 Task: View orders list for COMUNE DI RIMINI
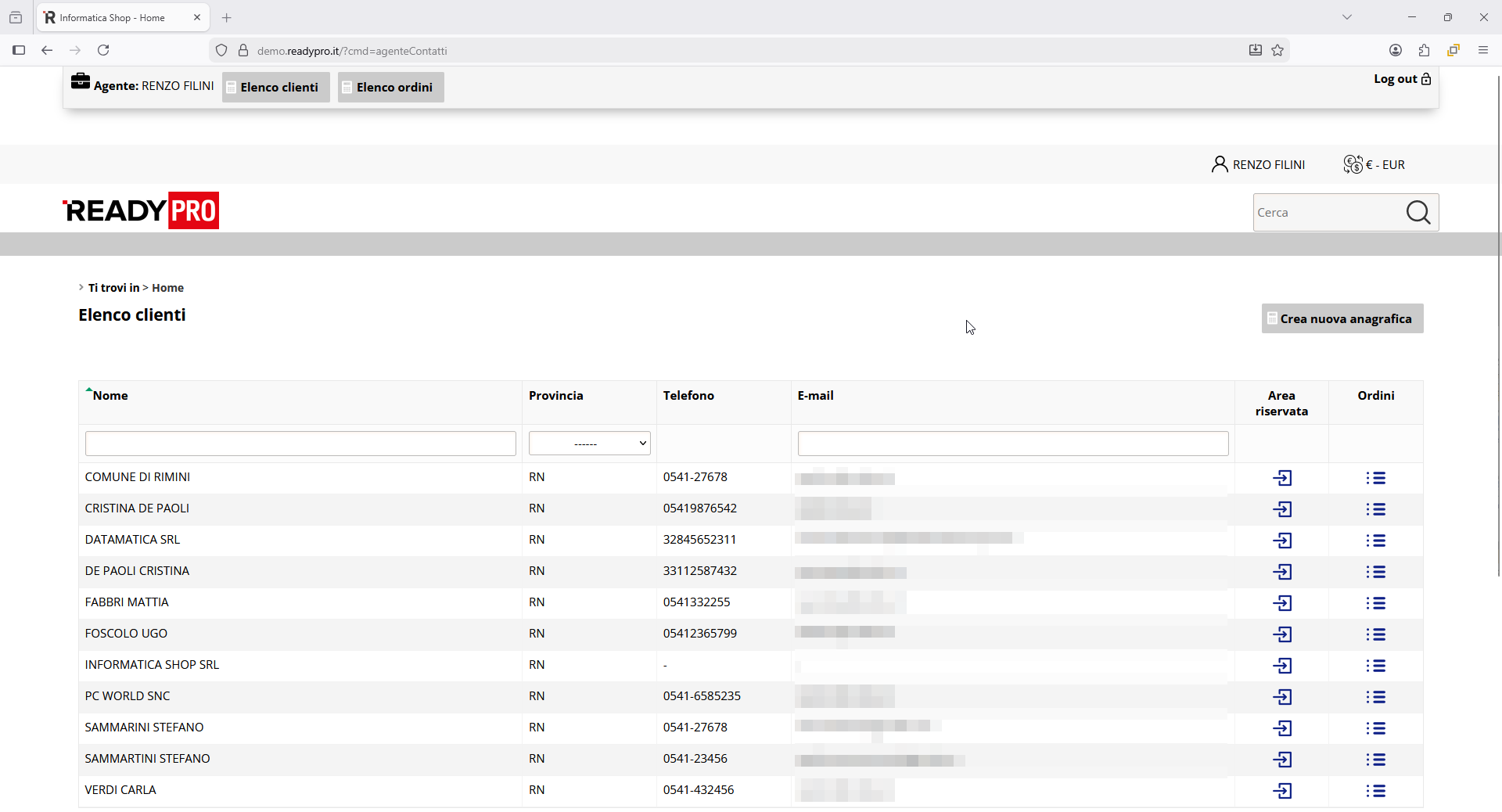[x=1376, y=478]
